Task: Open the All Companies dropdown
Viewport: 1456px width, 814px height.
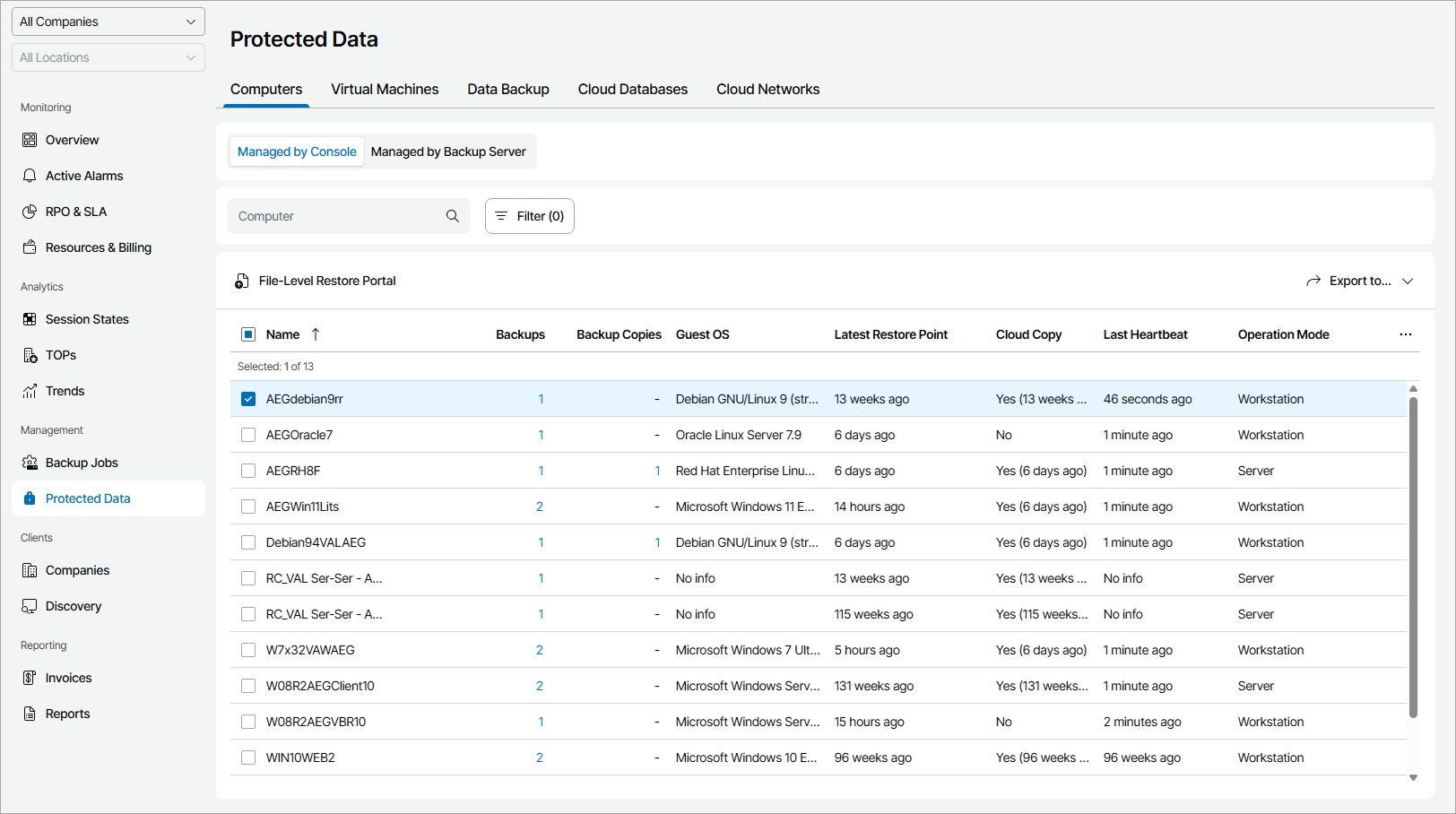Action: click(108, 22)
